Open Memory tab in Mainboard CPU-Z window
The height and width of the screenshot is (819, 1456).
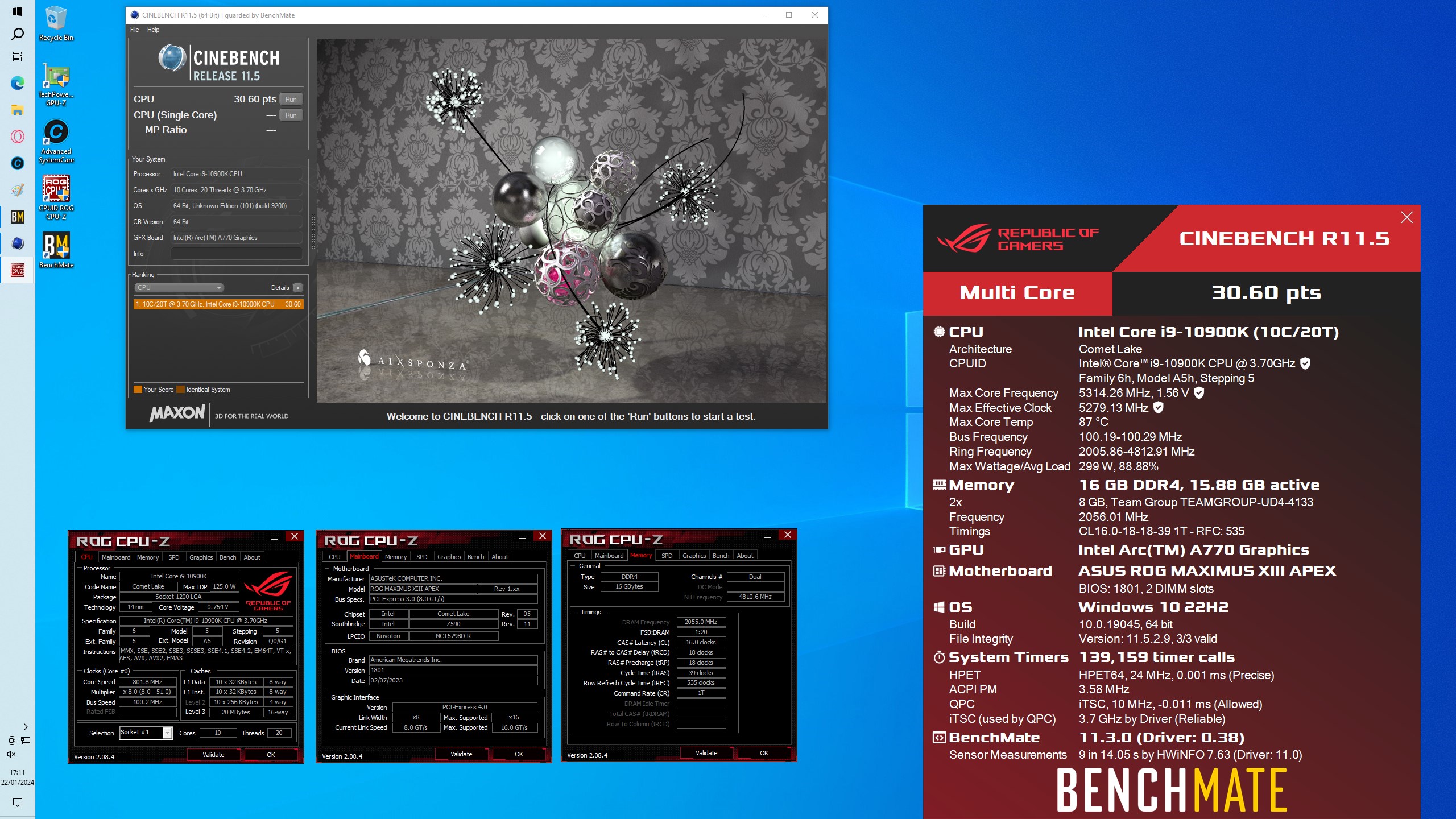point(396,557)
